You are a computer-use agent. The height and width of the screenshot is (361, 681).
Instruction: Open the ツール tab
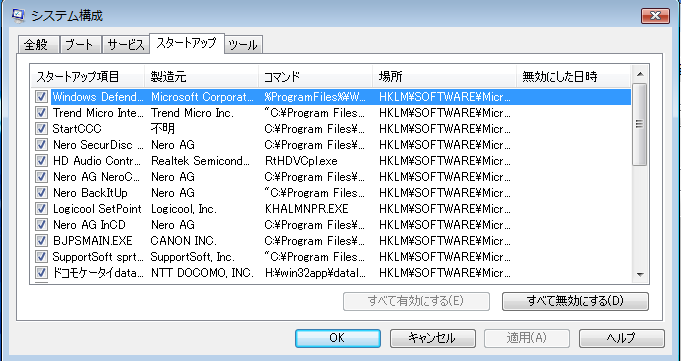pos(244,45)
